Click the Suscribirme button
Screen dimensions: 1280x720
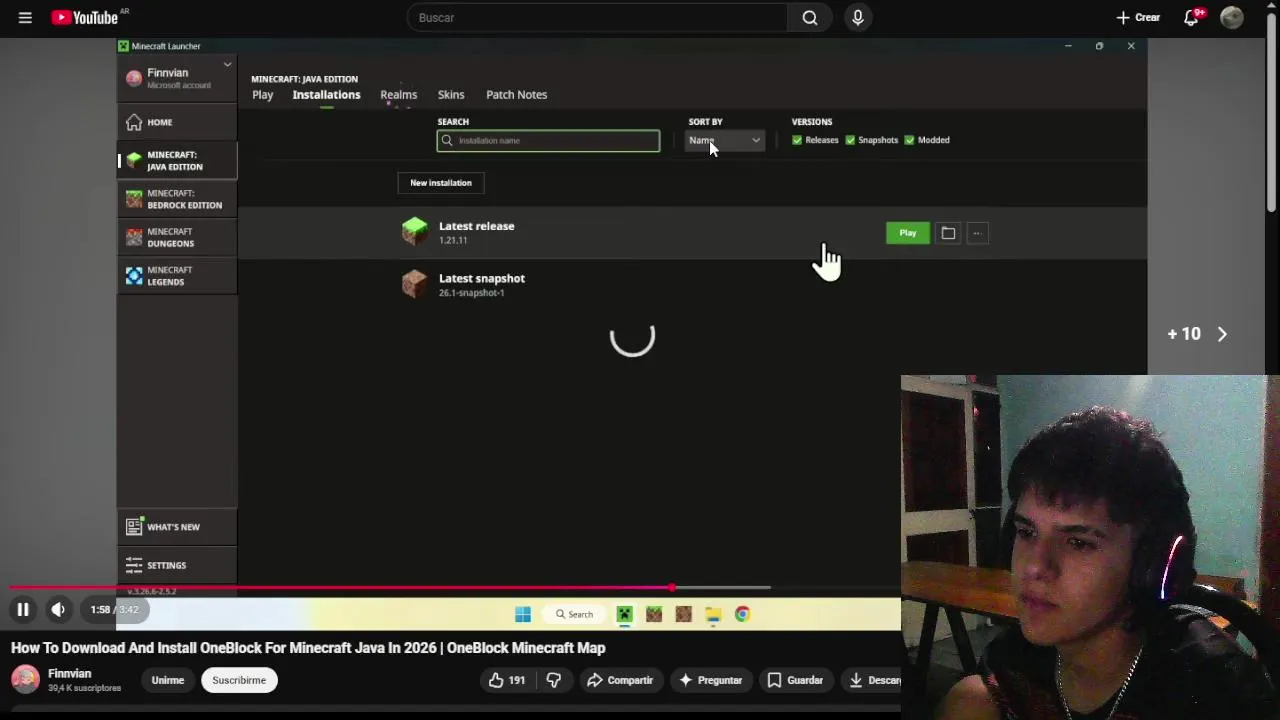239,680
